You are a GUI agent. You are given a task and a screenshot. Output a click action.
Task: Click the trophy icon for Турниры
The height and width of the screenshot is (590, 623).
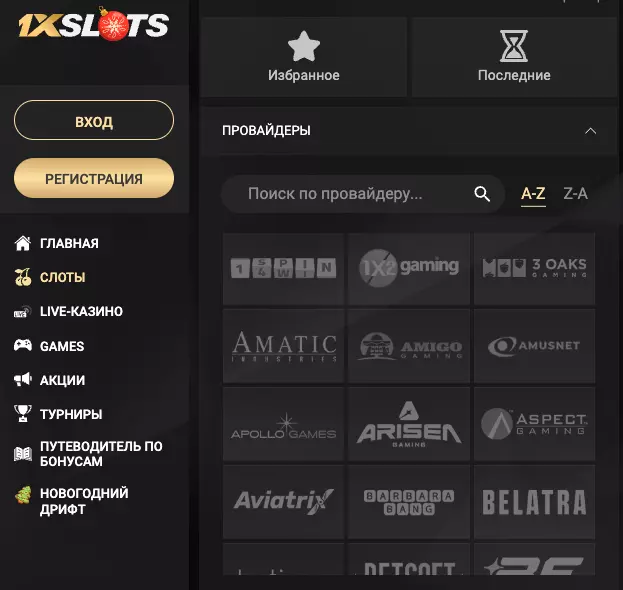point(23,414)
